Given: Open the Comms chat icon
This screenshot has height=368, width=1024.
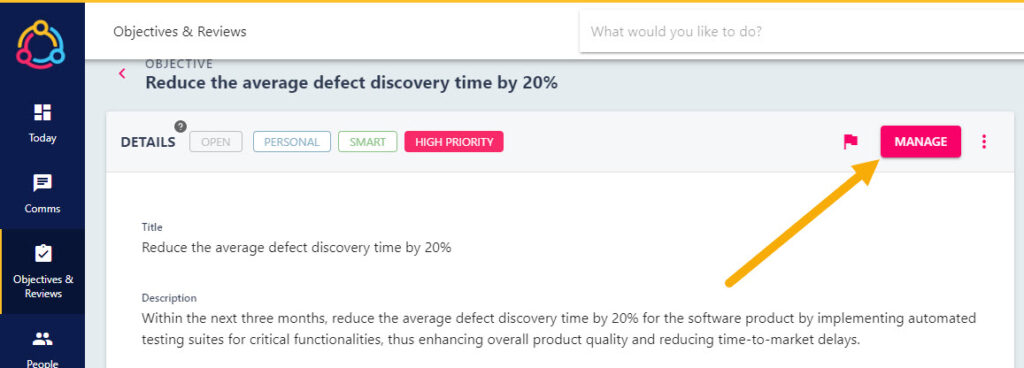Looking at the screenshot, I should [x=42, y=183].
